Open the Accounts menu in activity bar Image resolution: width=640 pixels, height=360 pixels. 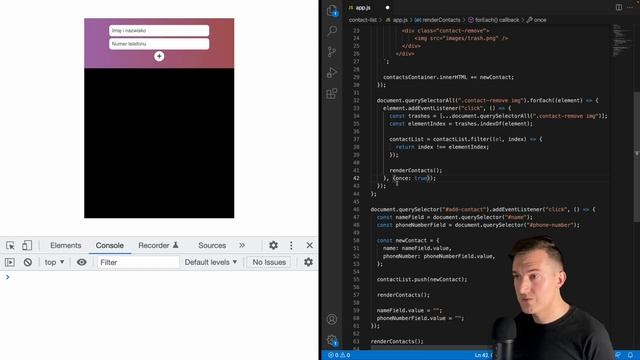pos(332,319)
